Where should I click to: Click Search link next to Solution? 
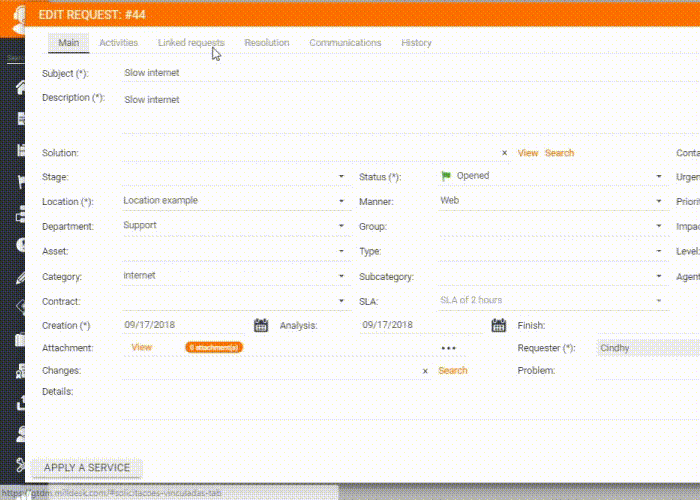[559, 153]
